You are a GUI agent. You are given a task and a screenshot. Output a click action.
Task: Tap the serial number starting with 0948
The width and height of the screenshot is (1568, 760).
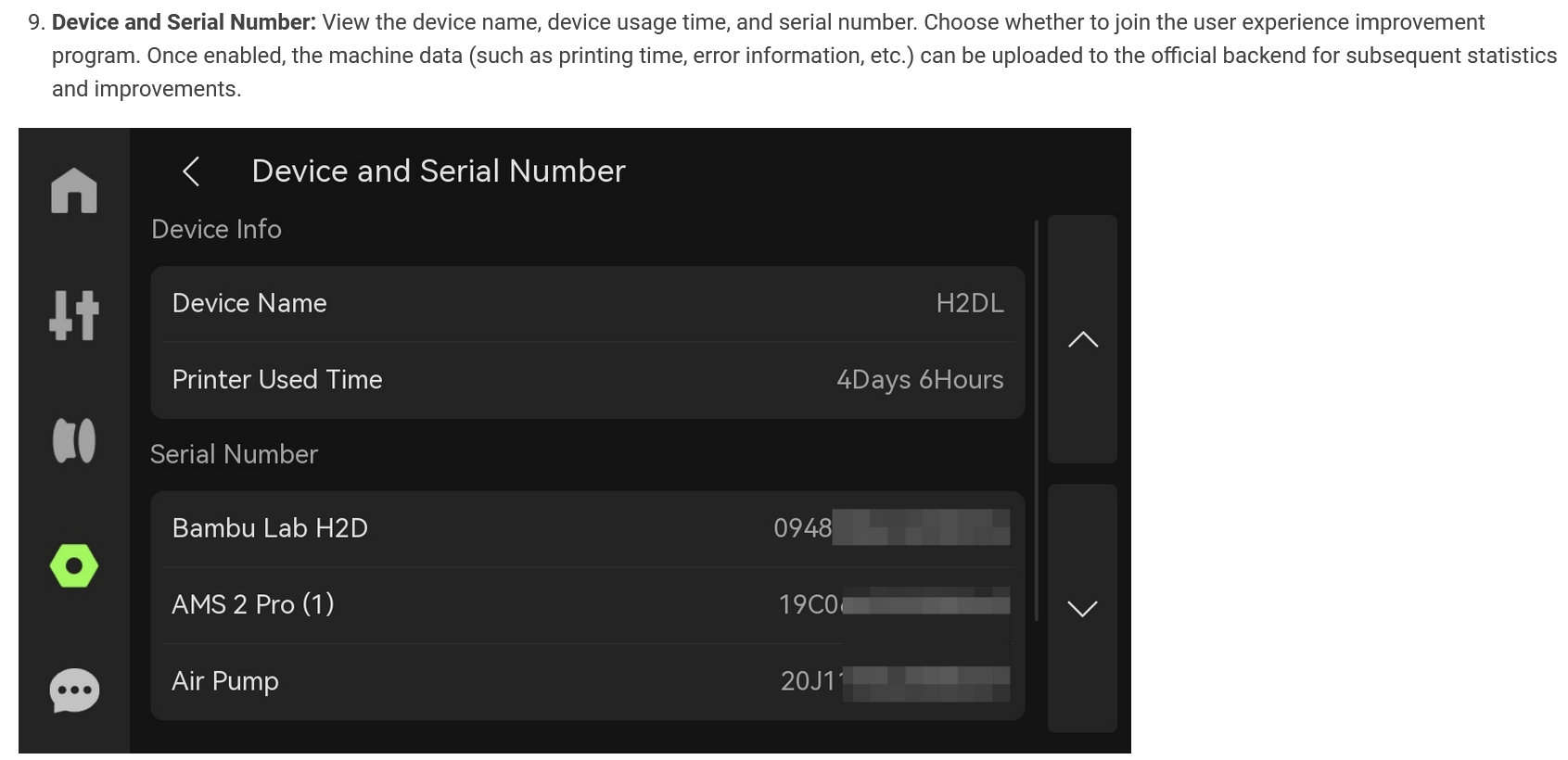[890, 528]
